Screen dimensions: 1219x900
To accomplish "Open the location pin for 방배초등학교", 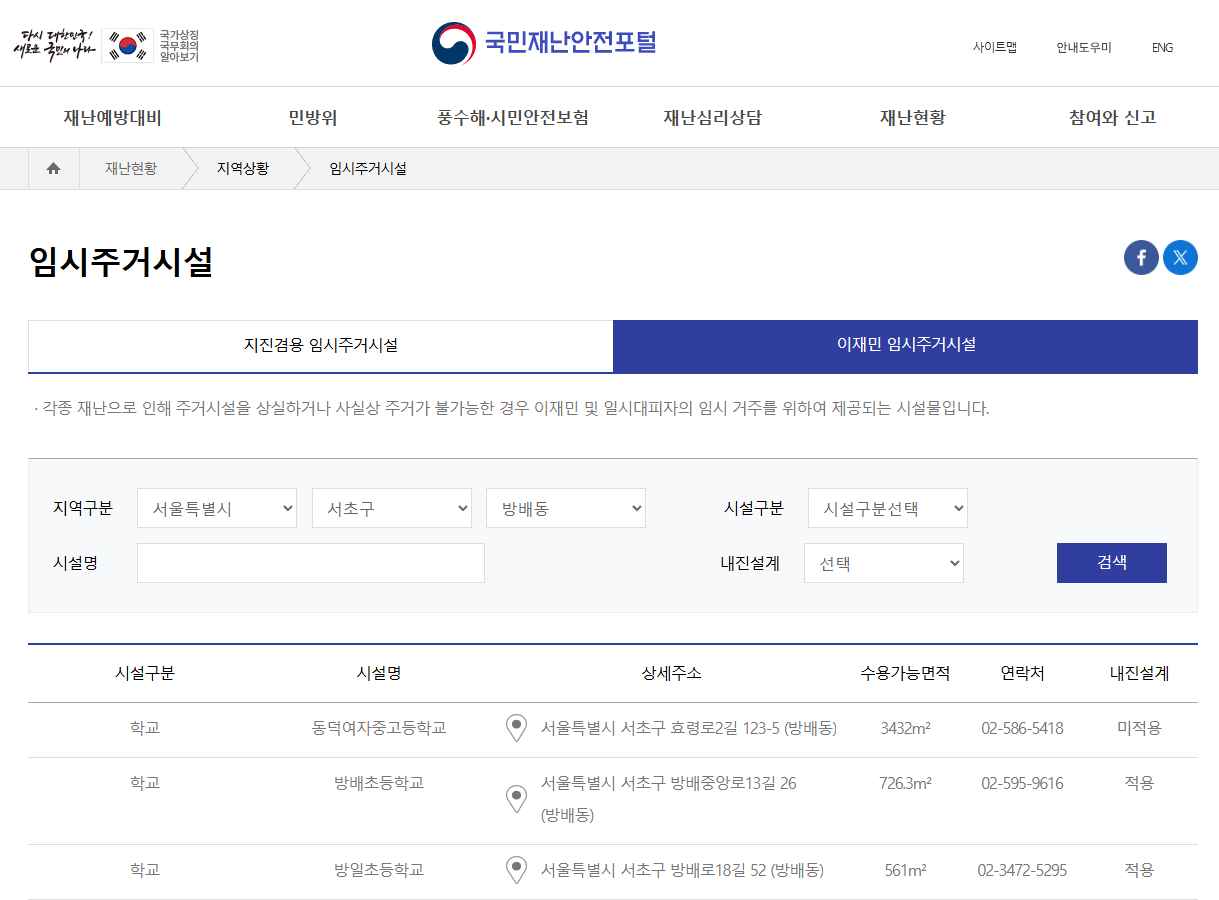I will coord(516,800).
